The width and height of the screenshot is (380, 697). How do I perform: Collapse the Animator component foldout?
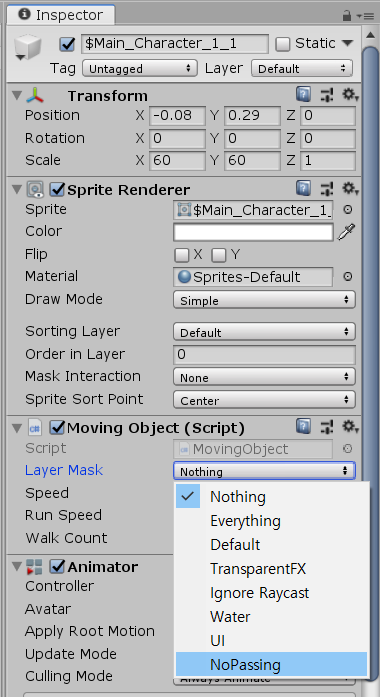coord(17,567)
